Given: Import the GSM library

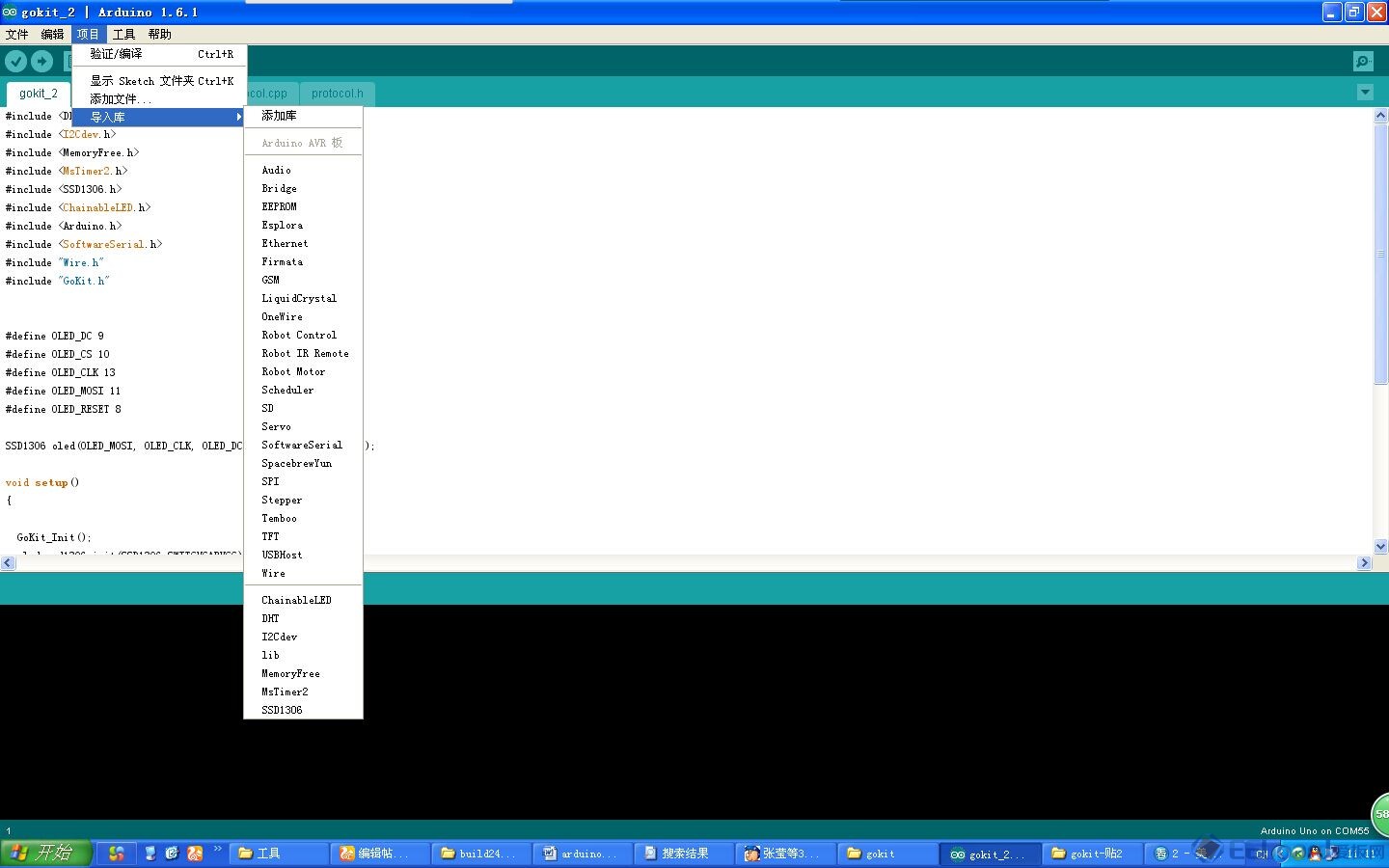Looking at the screenshot, I should (x=303, y=280).
